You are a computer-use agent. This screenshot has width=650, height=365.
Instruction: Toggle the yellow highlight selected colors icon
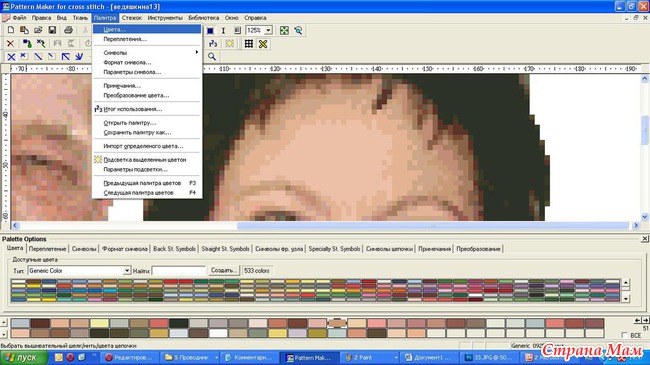pyautogui.click(x=229, y=44)
